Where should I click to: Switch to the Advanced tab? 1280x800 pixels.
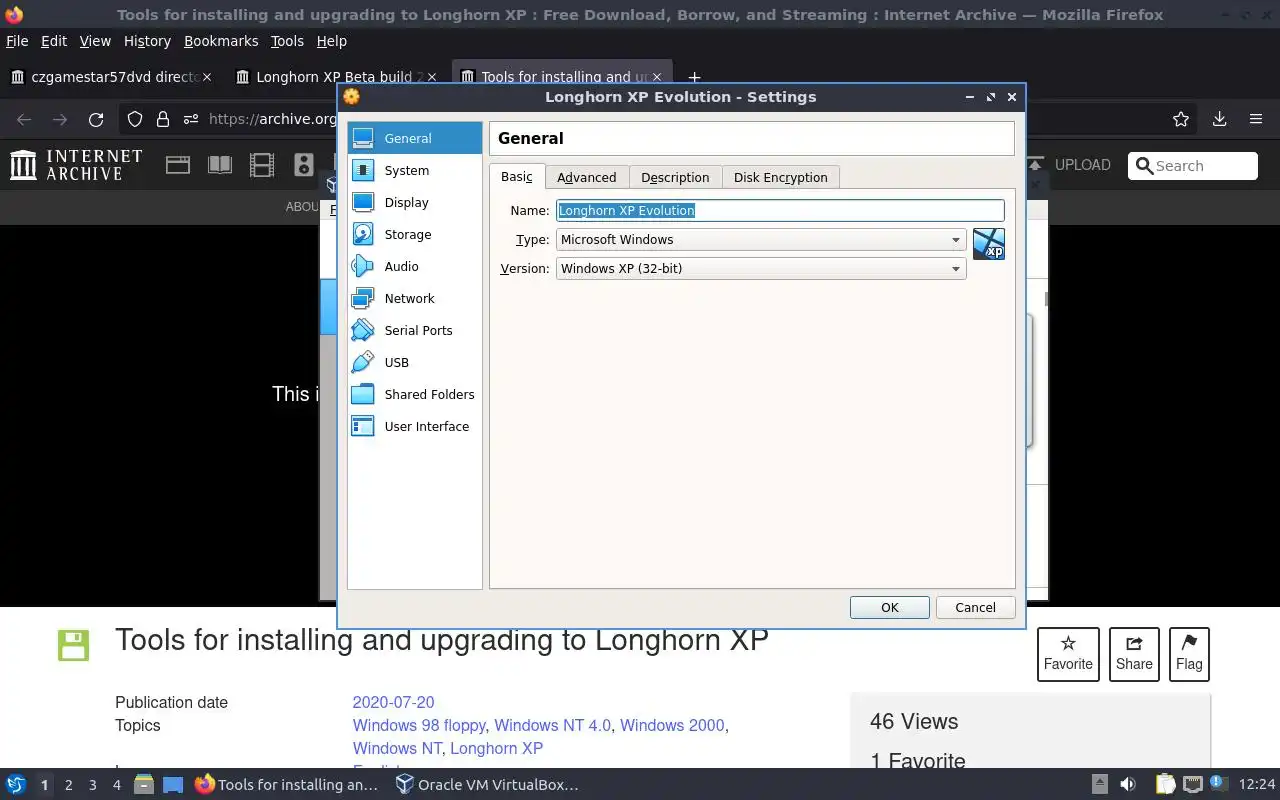(x=587, y=178)
